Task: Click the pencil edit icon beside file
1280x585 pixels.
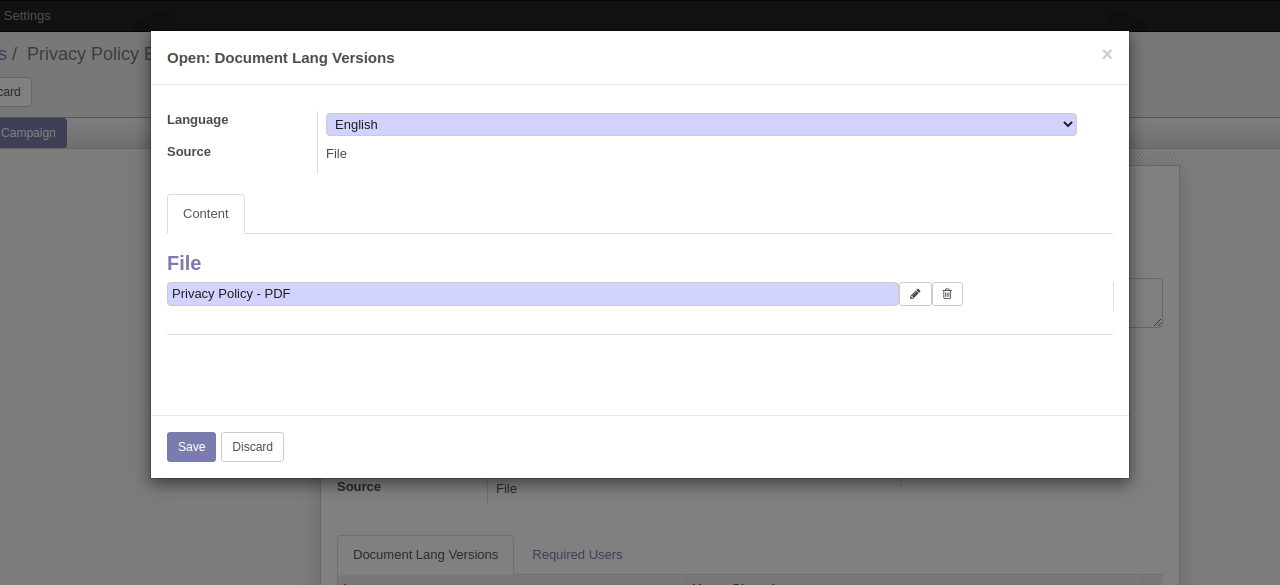Action: 915,294
